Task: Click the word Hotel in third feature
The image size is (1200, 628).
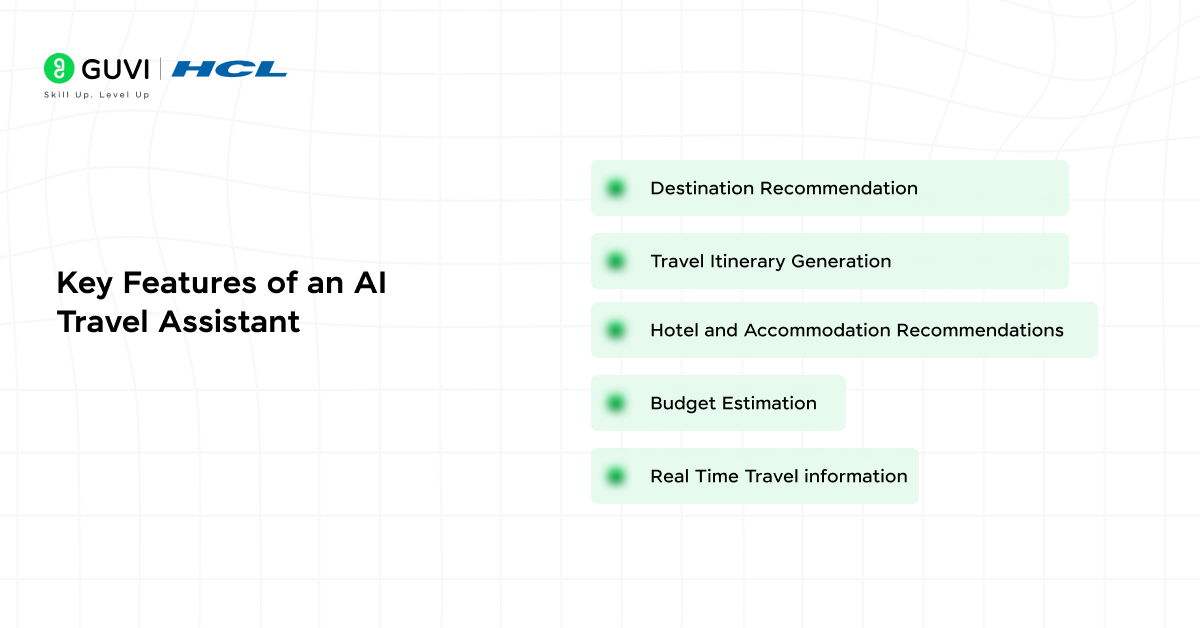Action: point(673,330)
